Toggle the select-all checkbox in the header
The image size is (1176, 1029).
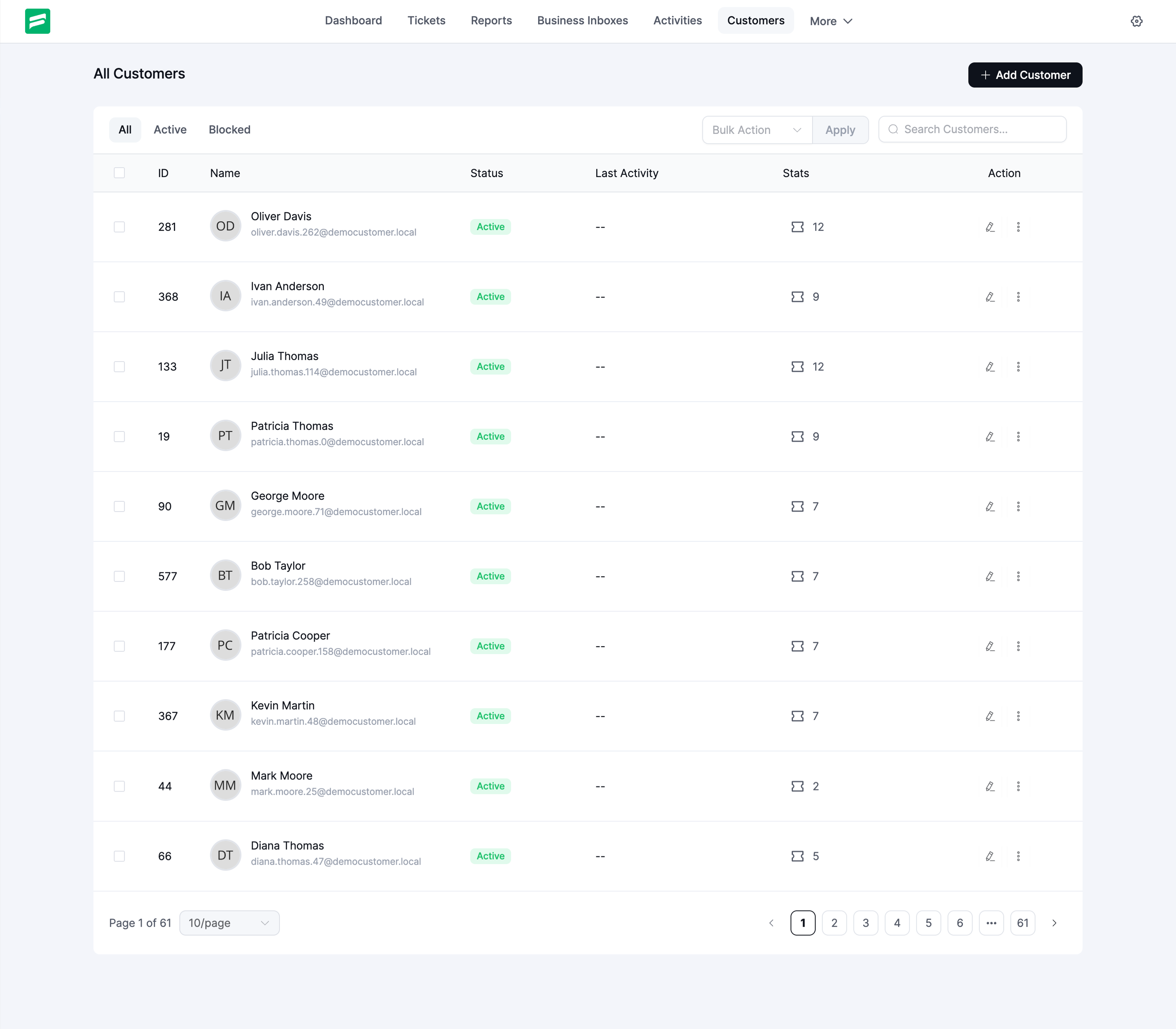119,173
